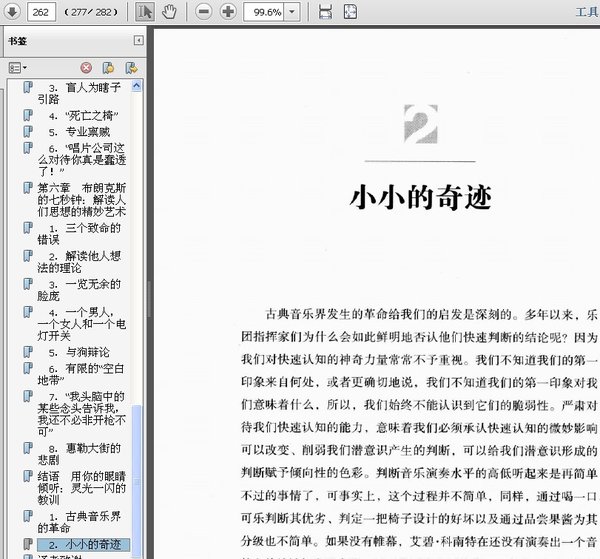Click bookmark icon beside 第六章 entry
Viewport: 600px width, 559px height.
[x=28, y=188]
